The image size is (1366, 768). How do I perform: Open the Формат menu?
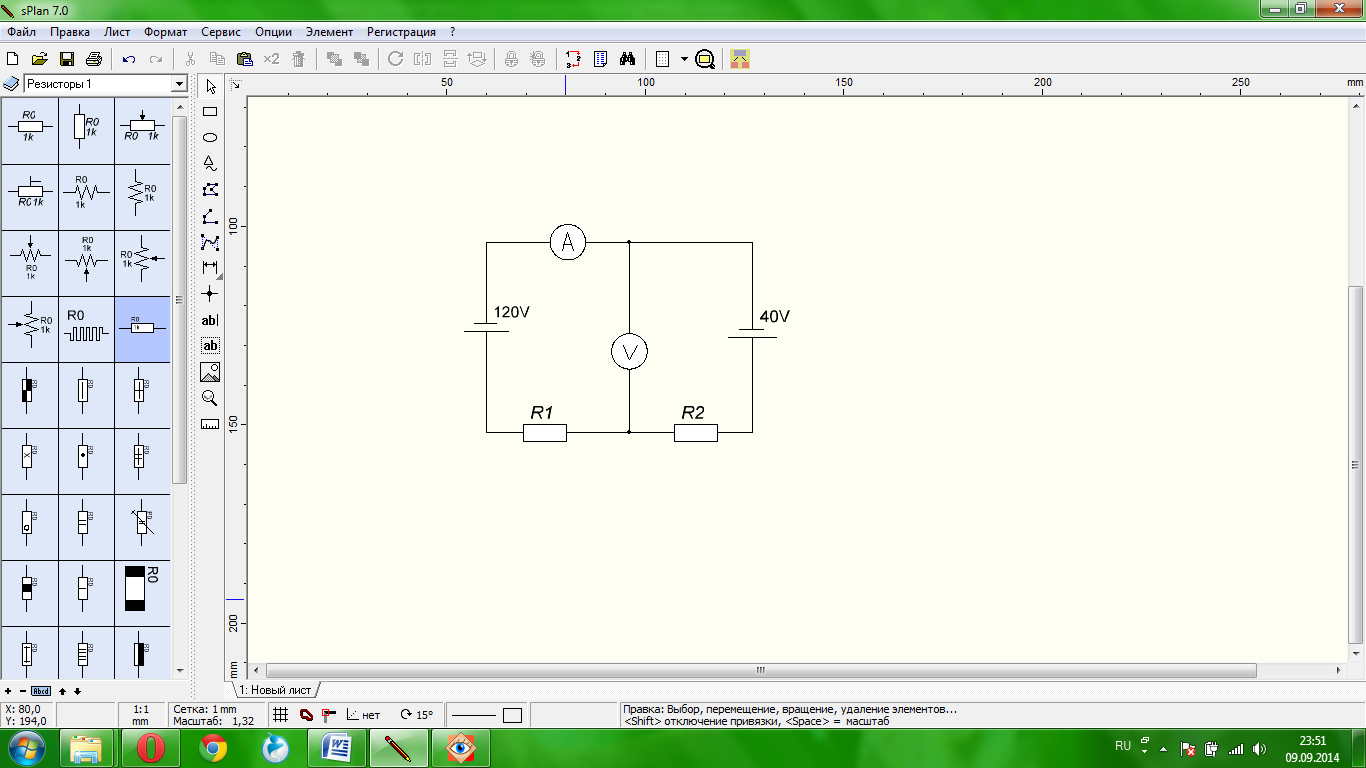tap(165, 32)
